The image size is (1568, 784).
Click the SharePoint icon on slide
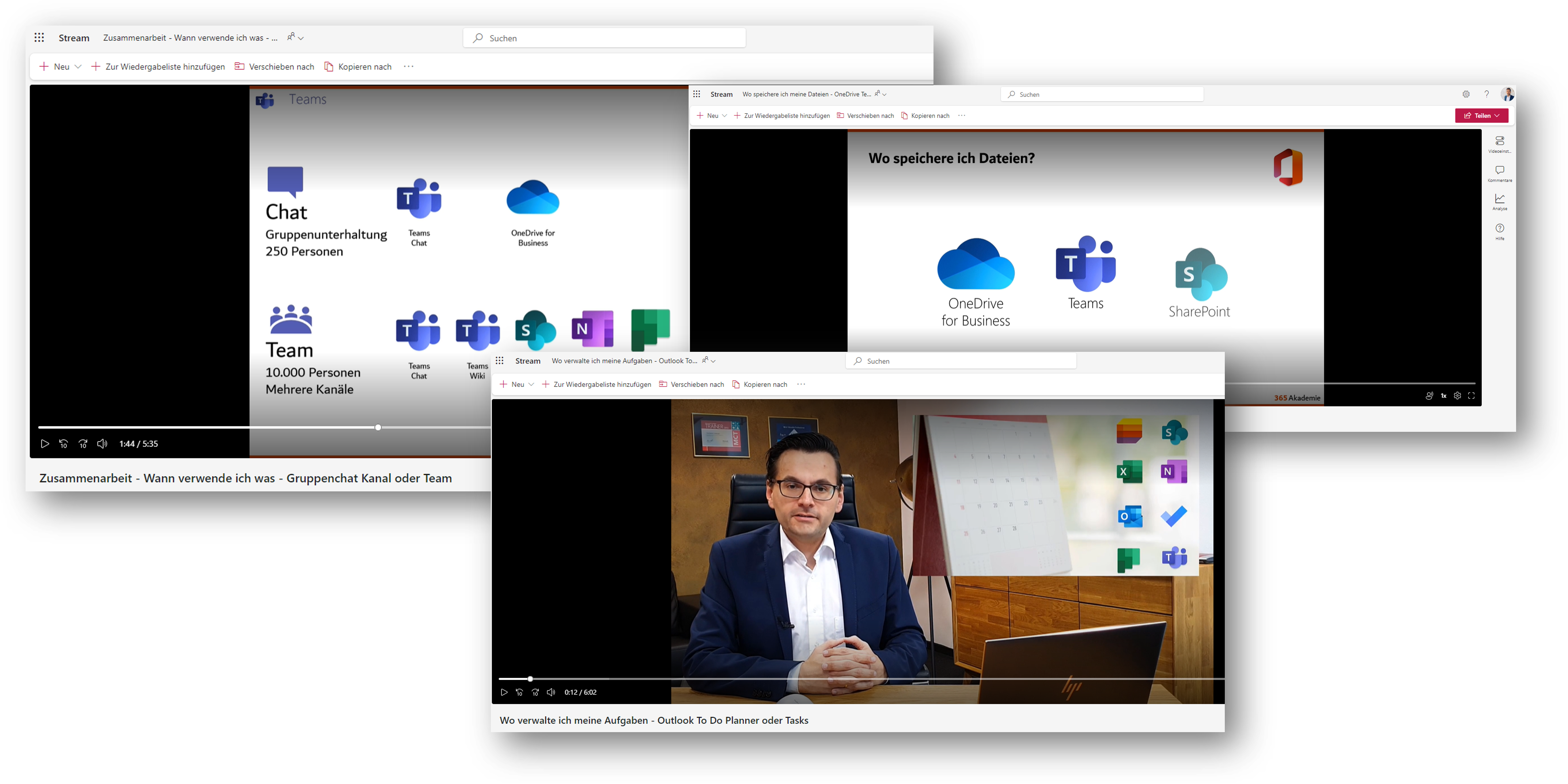[1200, 275]
